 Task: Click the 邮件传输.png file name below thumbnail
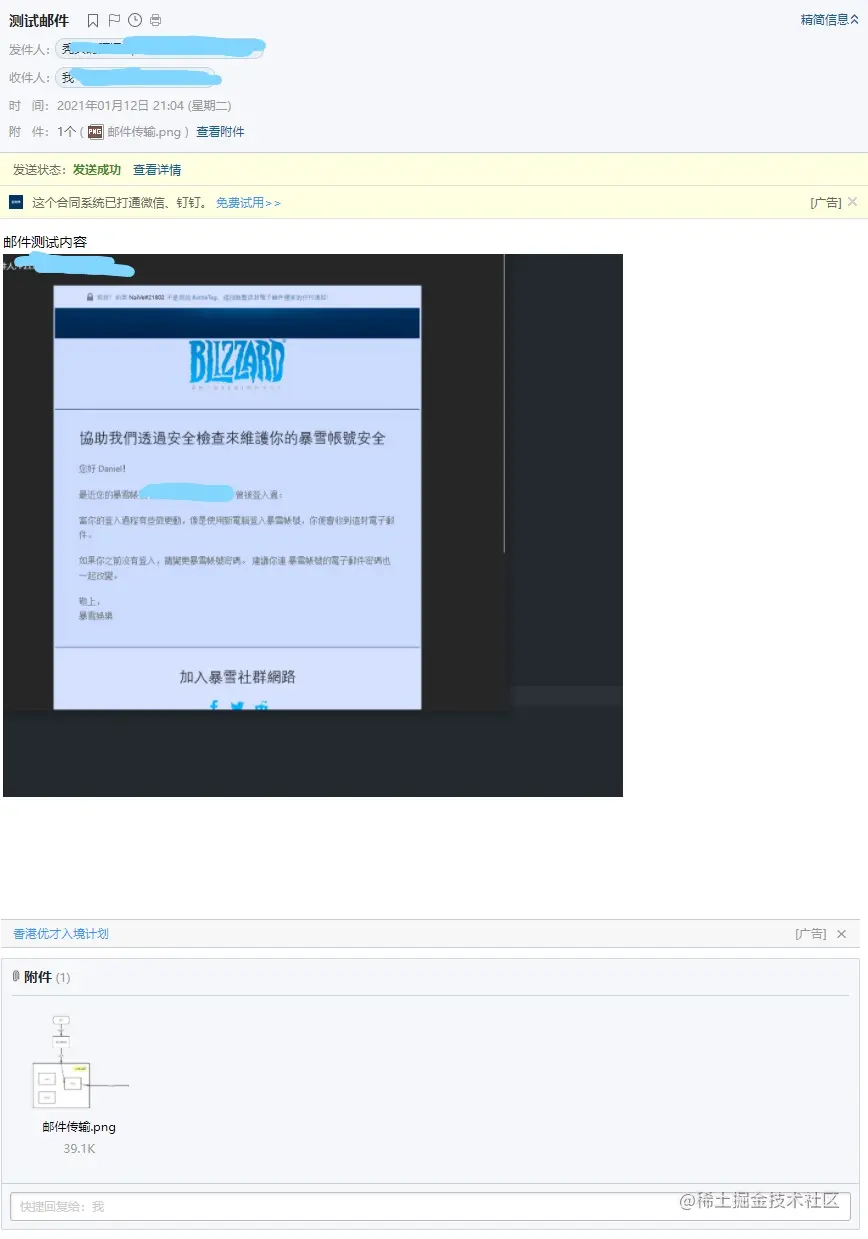point(79,1127)
